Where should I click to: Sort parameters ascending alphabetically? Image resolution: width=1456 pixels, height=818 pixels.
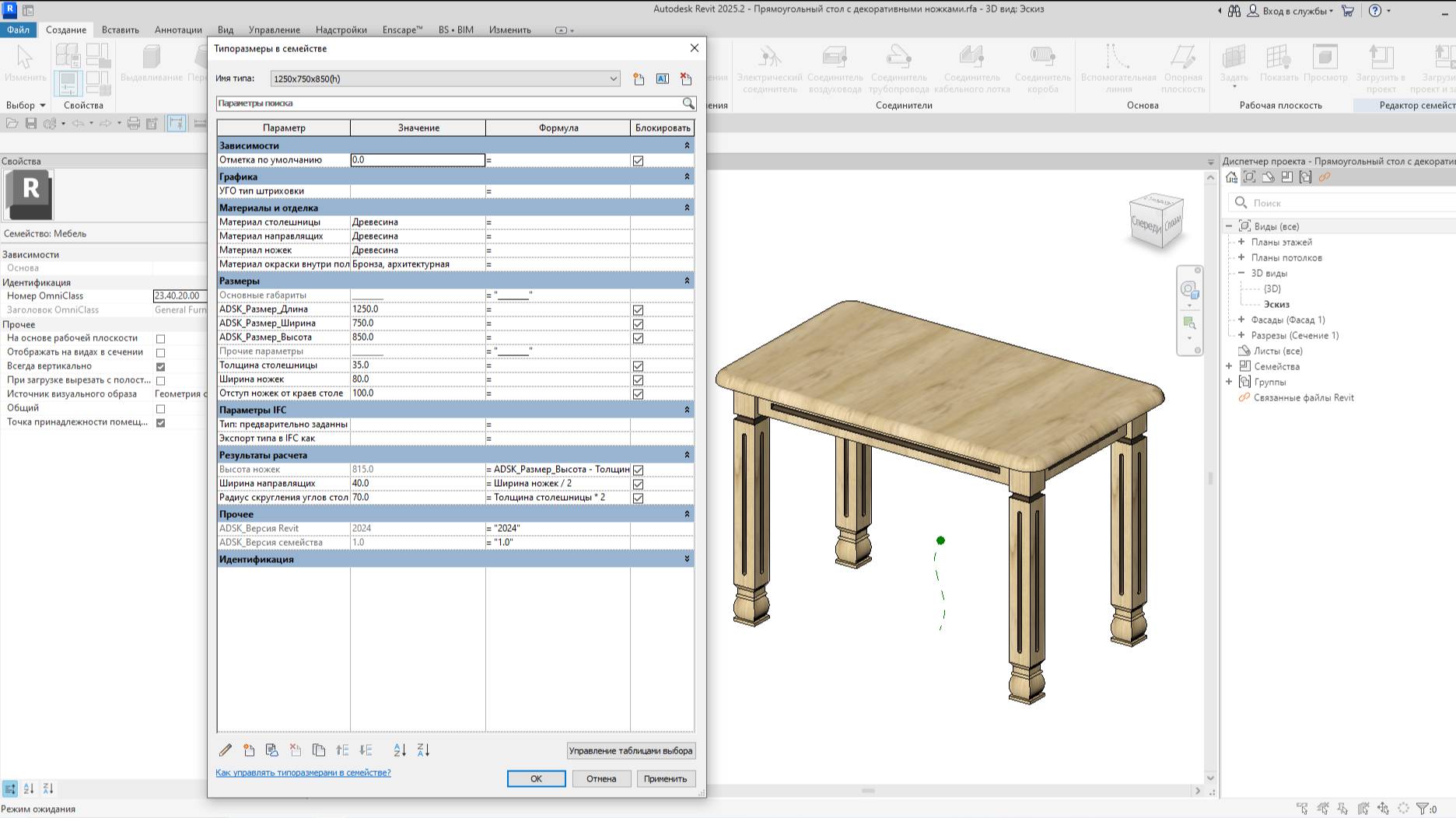click(x=400, y=750)
